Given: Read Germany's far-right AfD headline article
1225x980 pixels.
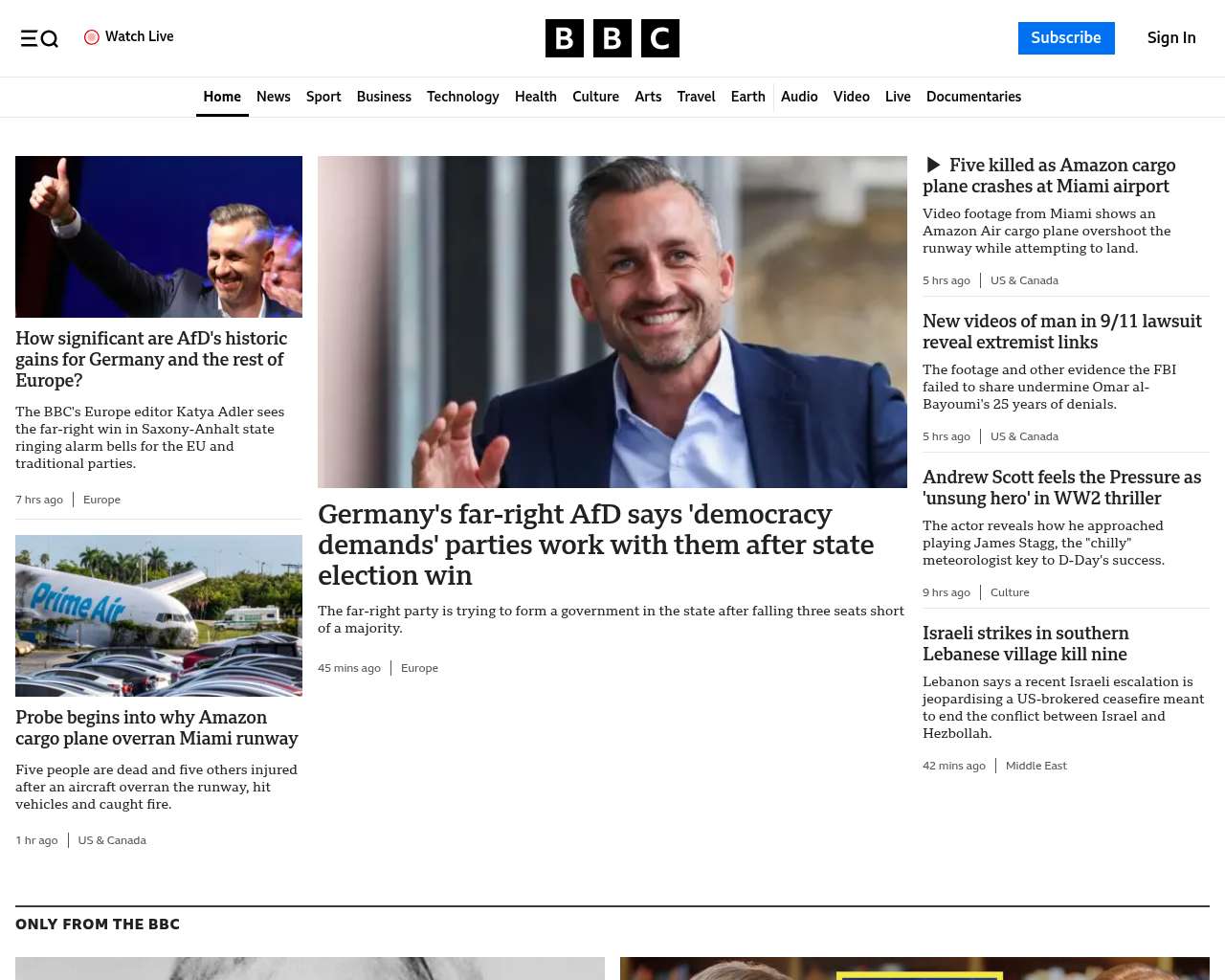Looking at the screenshot, I should [x=595, y=545].
